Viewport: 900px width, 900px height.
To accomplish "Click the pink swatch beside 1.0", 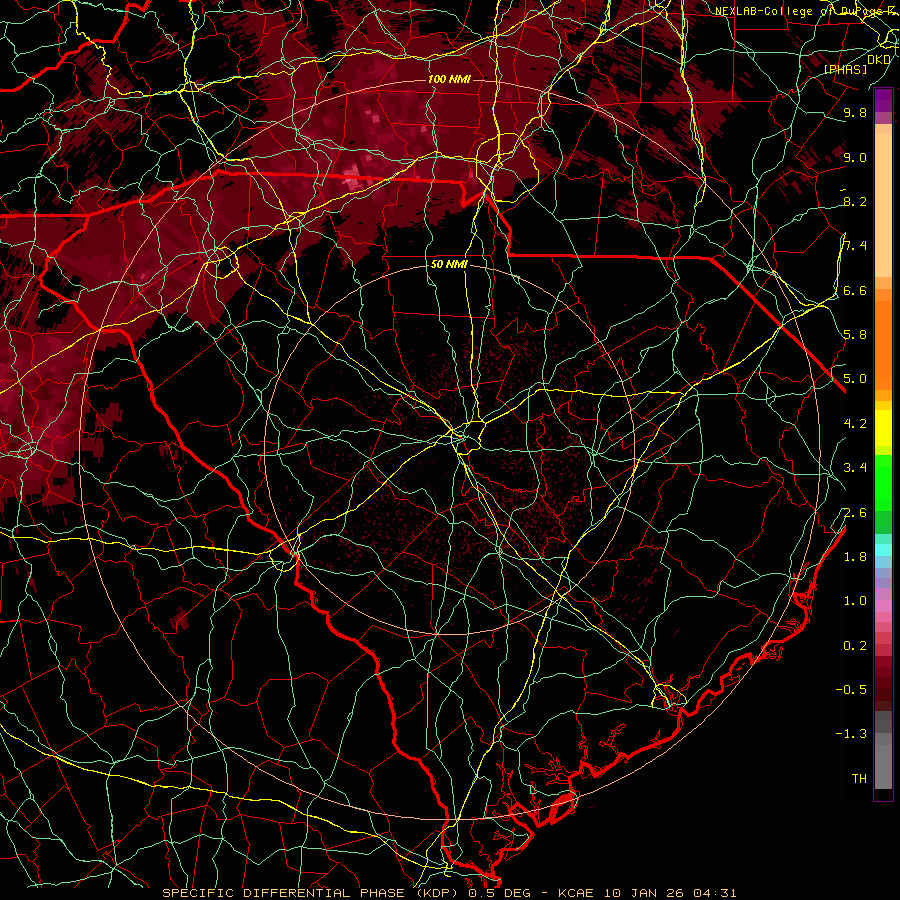I will [883, 606].
